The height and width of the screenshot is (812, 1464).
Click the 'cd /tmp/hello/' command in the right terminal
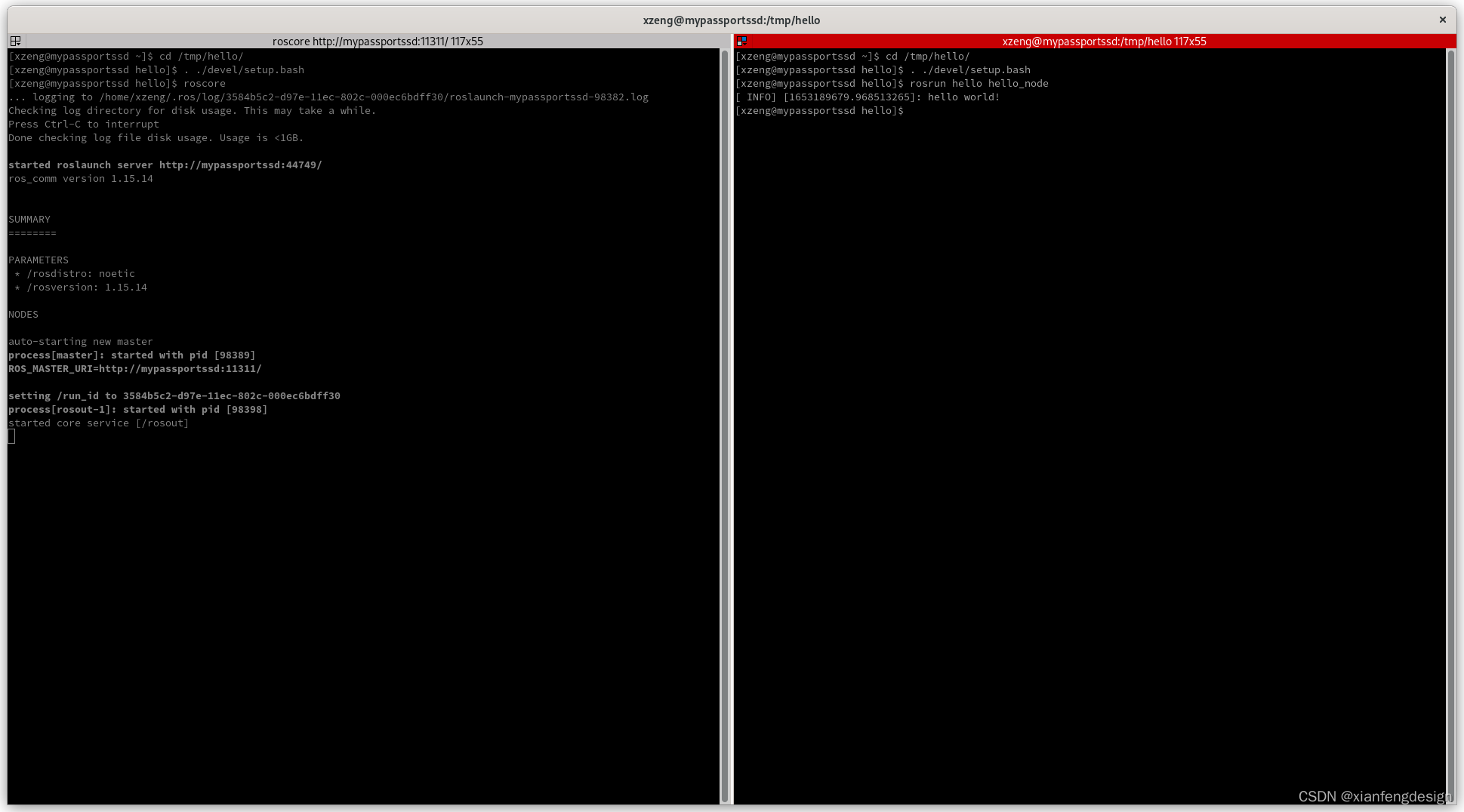(928, 57)
